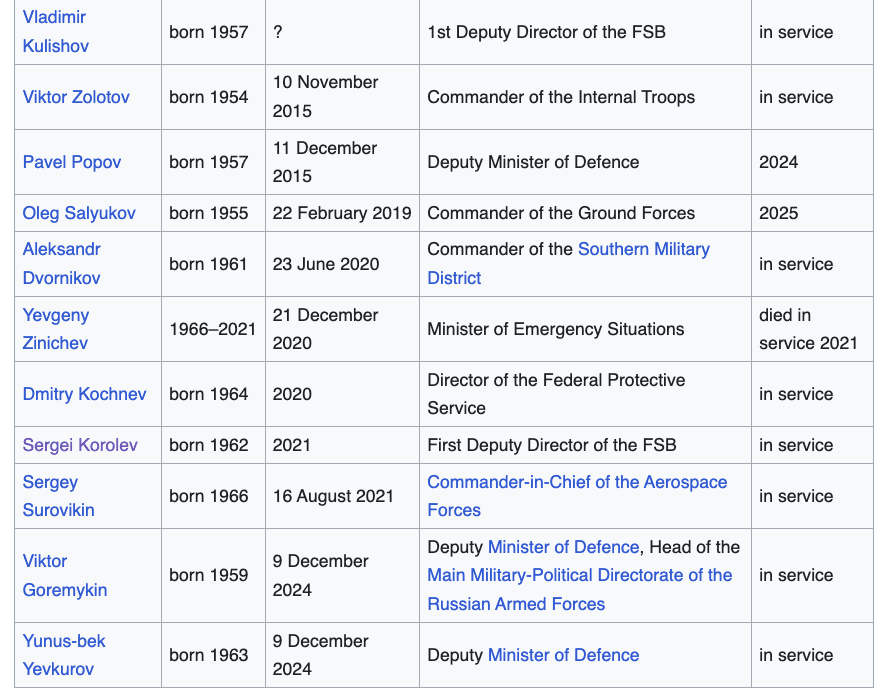Click the '2025' retirement cell for Salyukov

pos(813,213)
